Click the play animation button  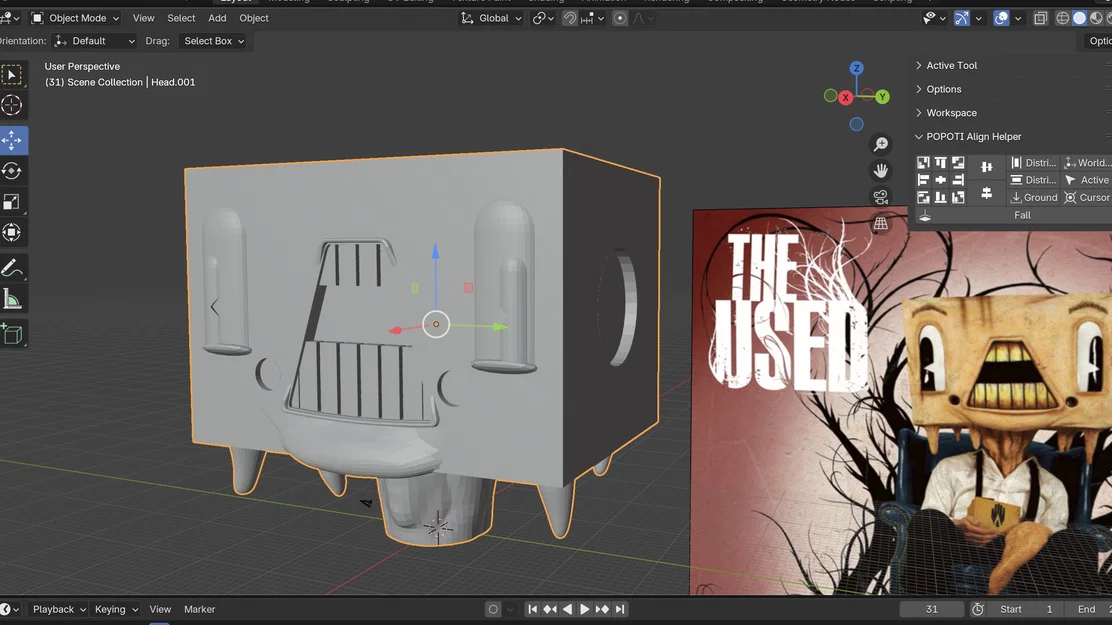[584, 609]
